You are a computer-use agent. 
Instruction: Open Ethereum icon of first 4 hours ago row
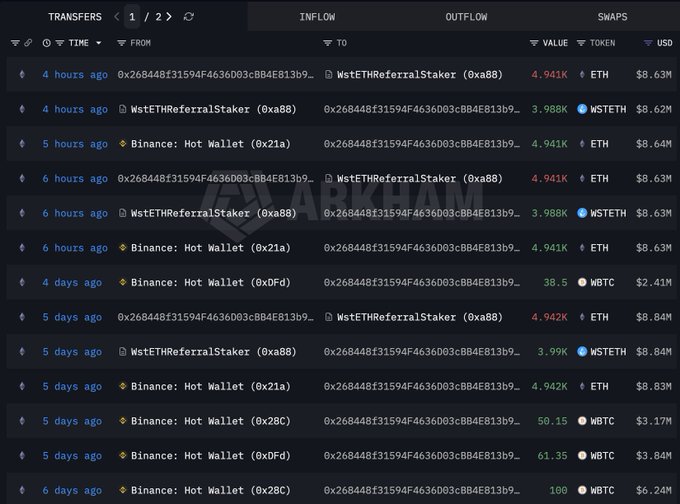[22, 75]
